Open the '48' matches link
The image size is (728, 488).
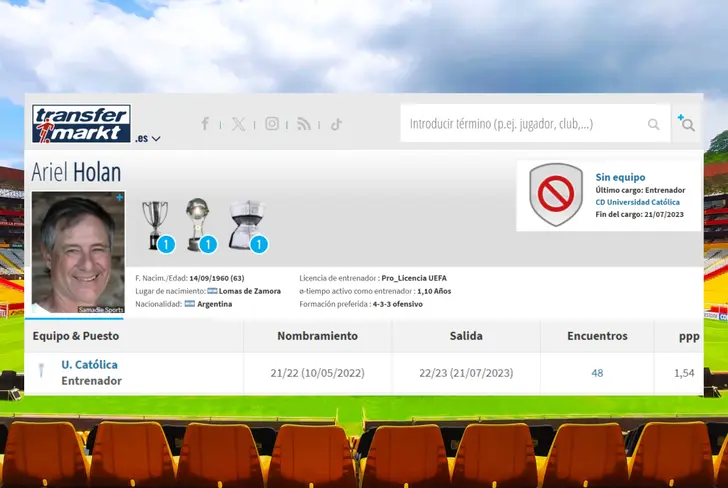click(597, 373)
